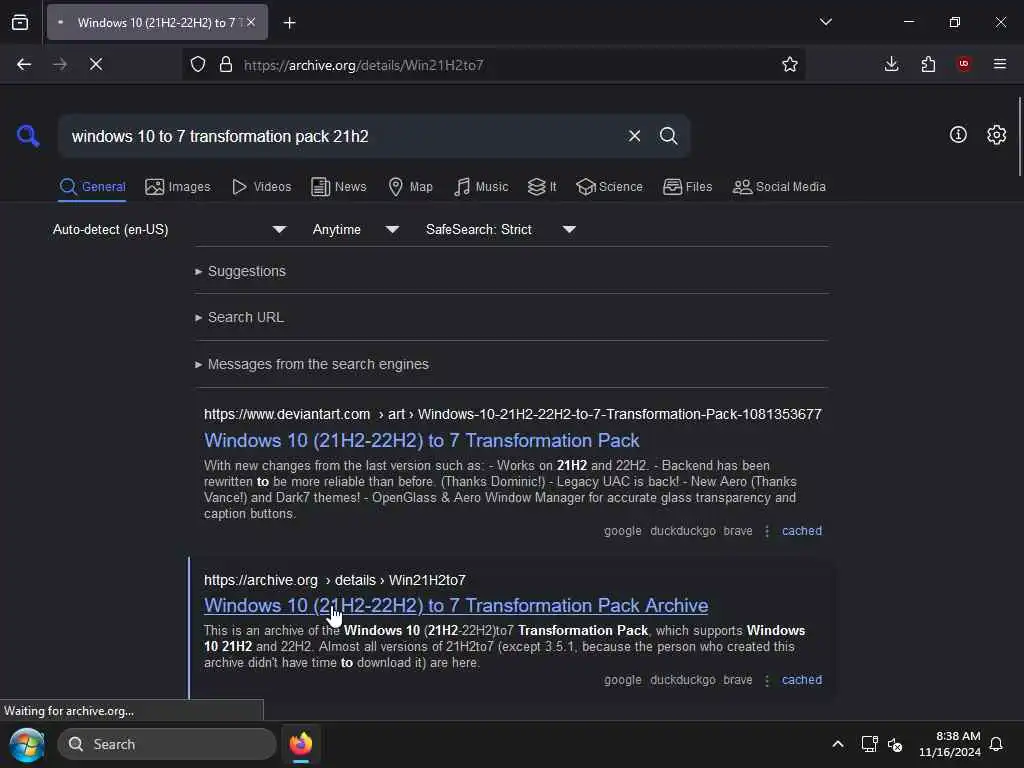
Task: Switch to the News category
Action: [339, 187]
